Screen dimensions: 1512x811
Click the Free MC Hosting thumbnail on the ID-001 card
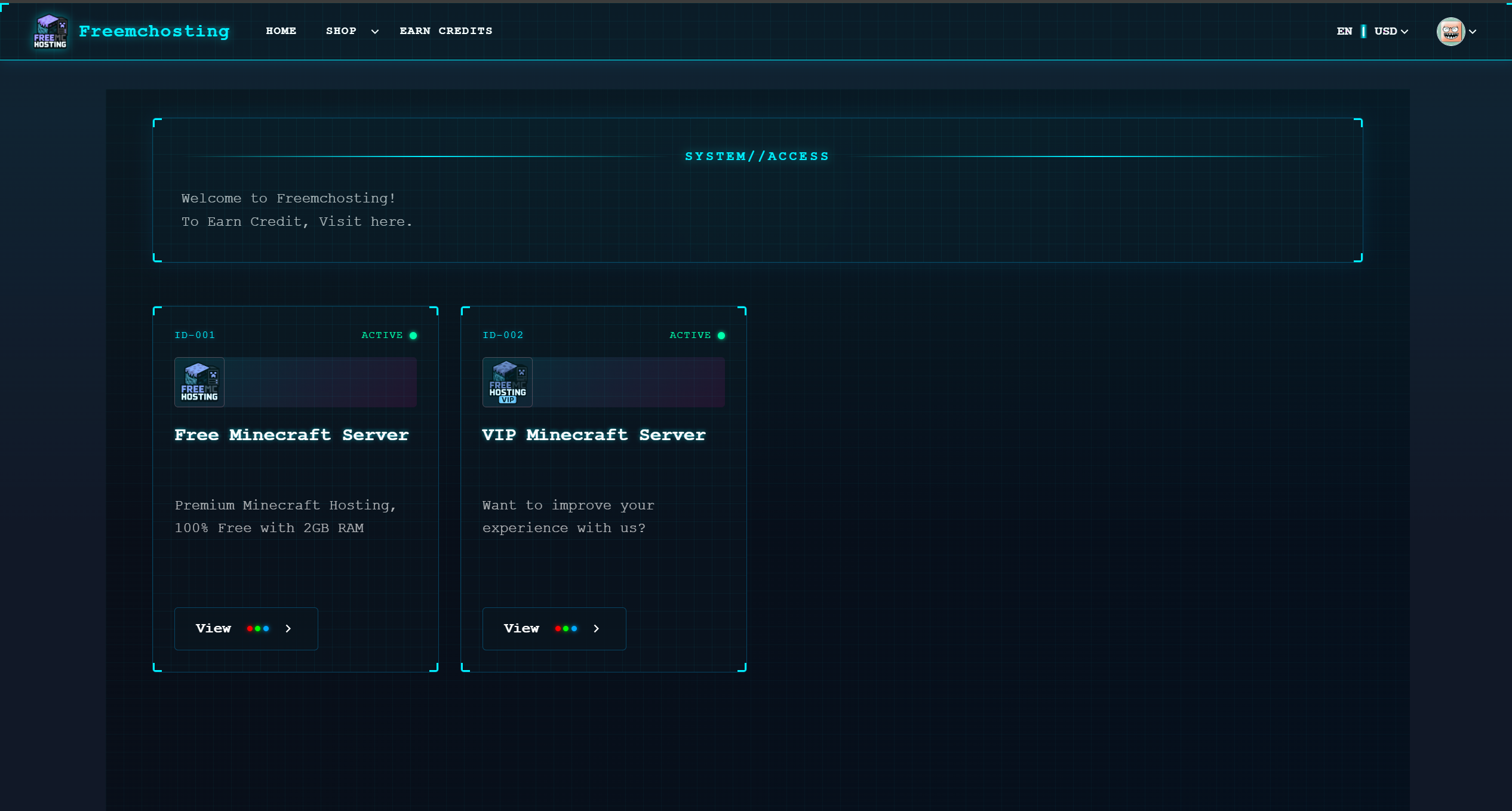199,382
